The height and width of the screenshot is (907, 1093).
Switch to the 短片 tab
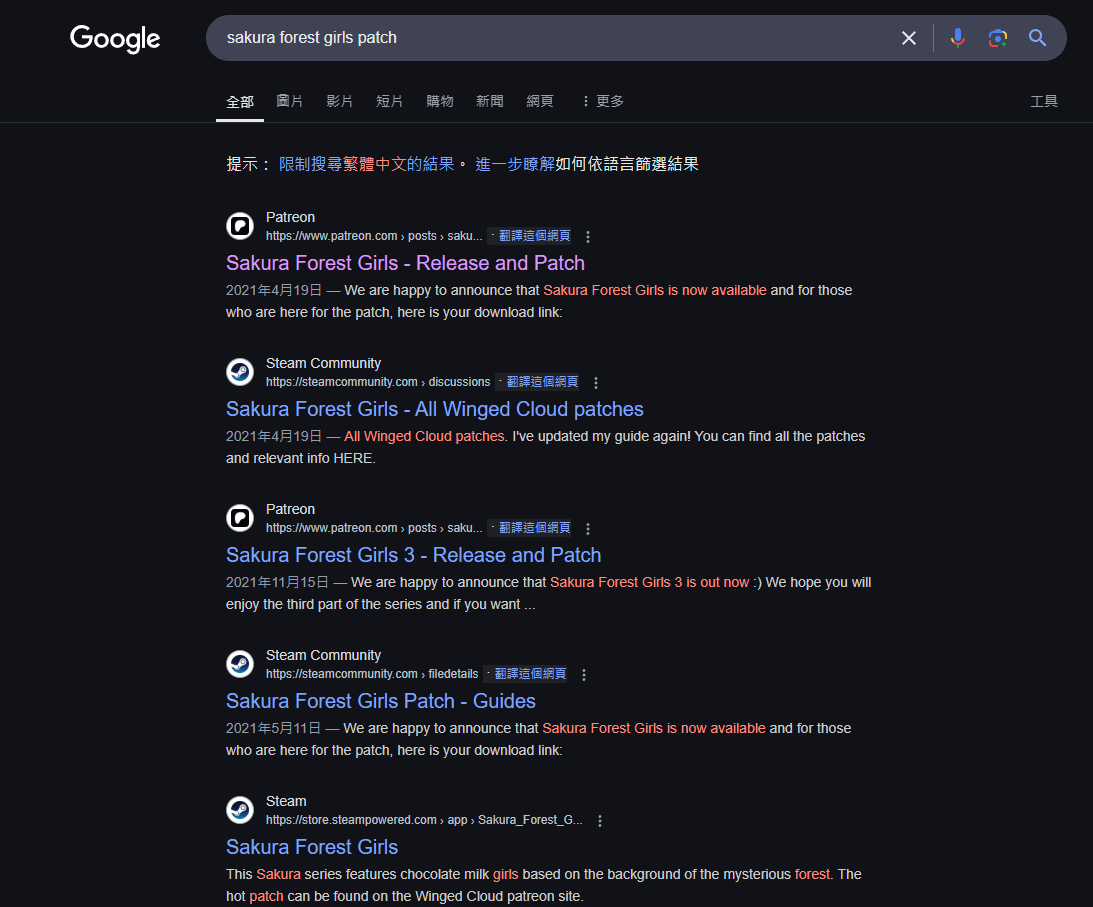(390, 101)
